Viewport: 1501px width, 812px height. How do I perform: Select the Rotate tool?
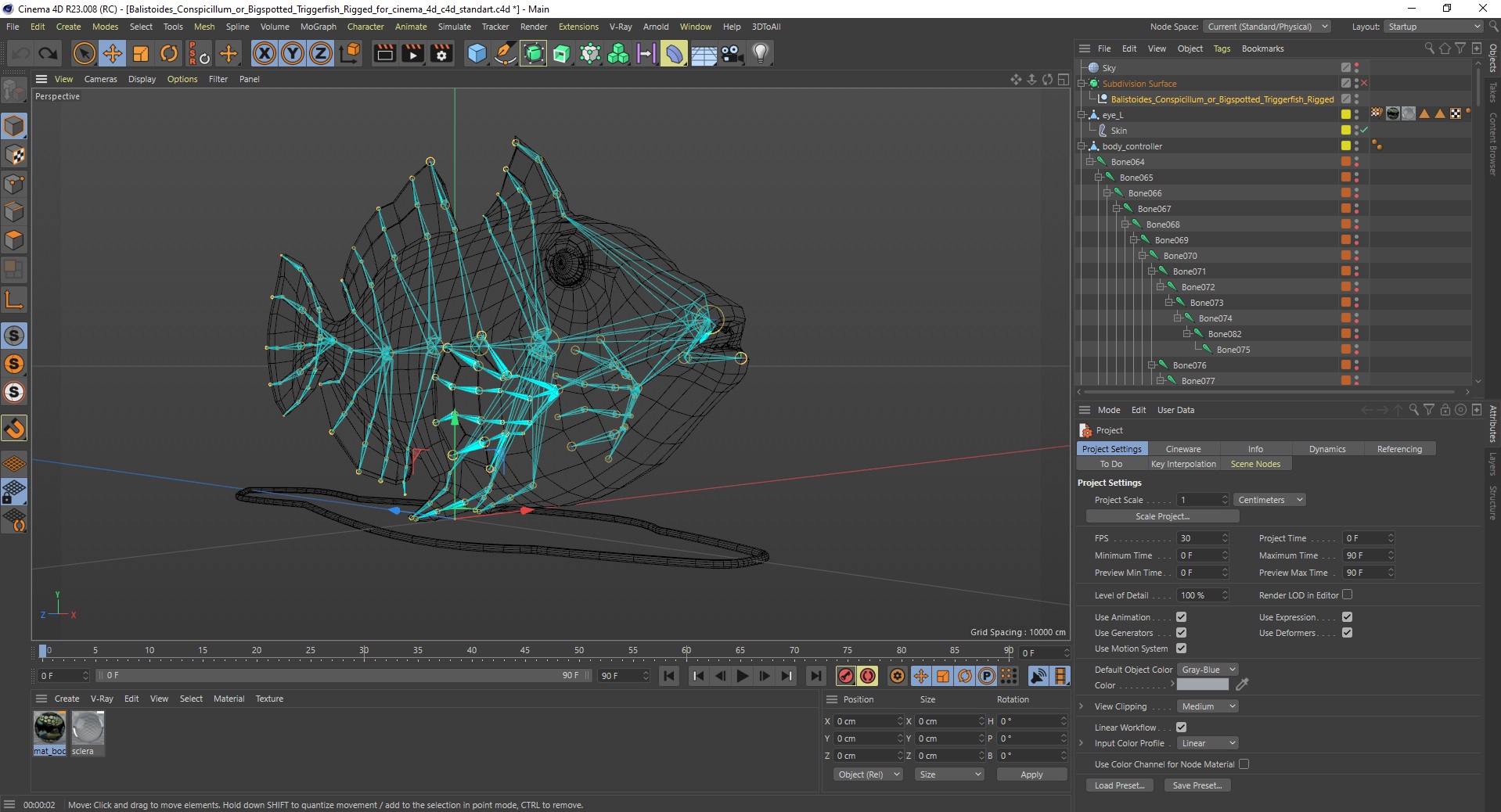pos(169,53)
